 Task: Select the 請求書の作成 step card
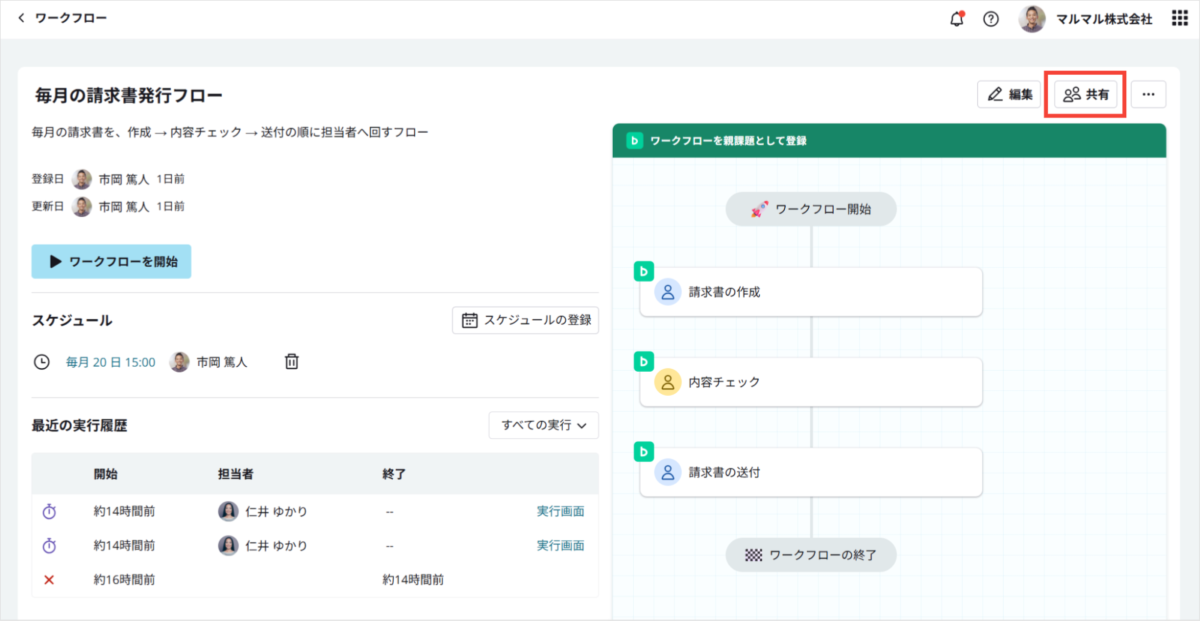pos(811,292)
